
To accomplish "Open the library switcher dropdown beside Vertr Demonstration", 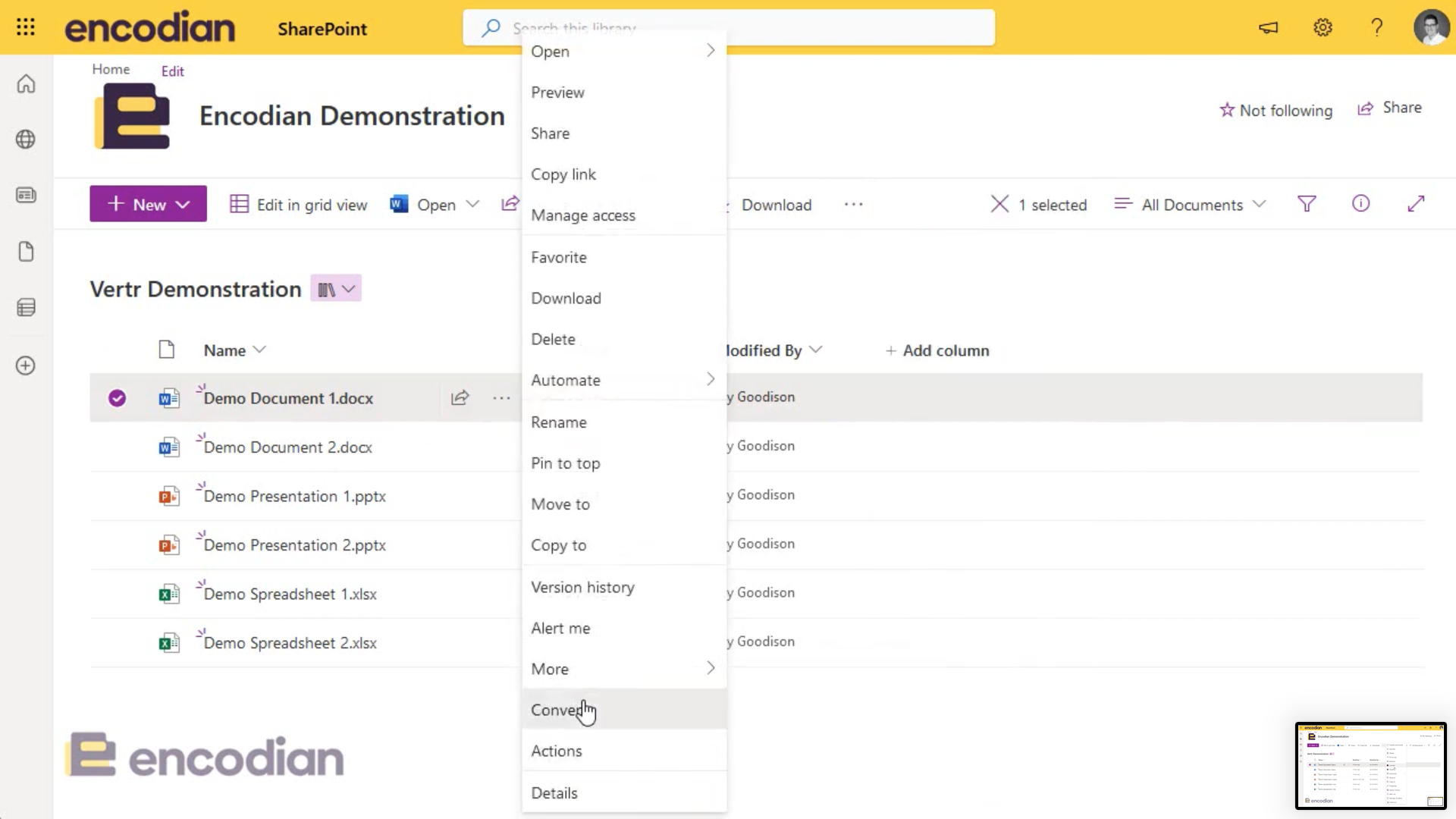I will point(336,289).
